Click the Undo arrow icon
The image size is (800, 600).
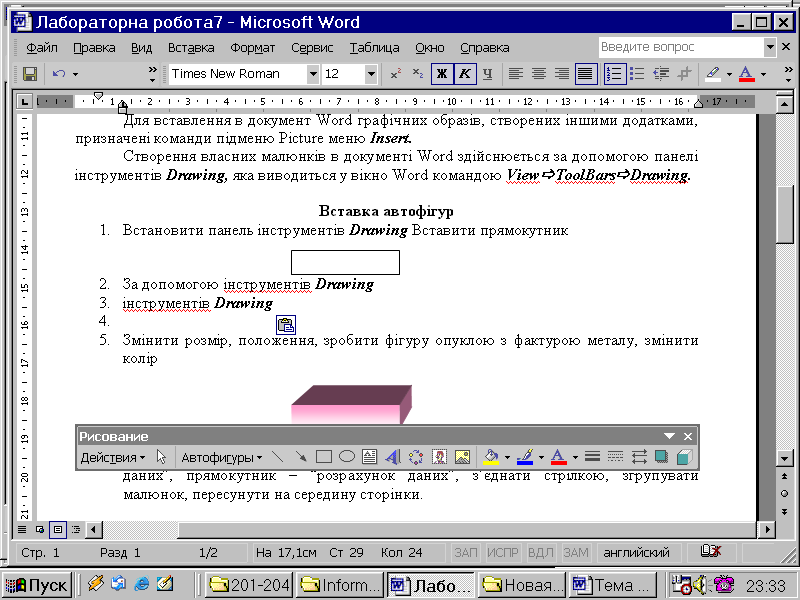59,74
